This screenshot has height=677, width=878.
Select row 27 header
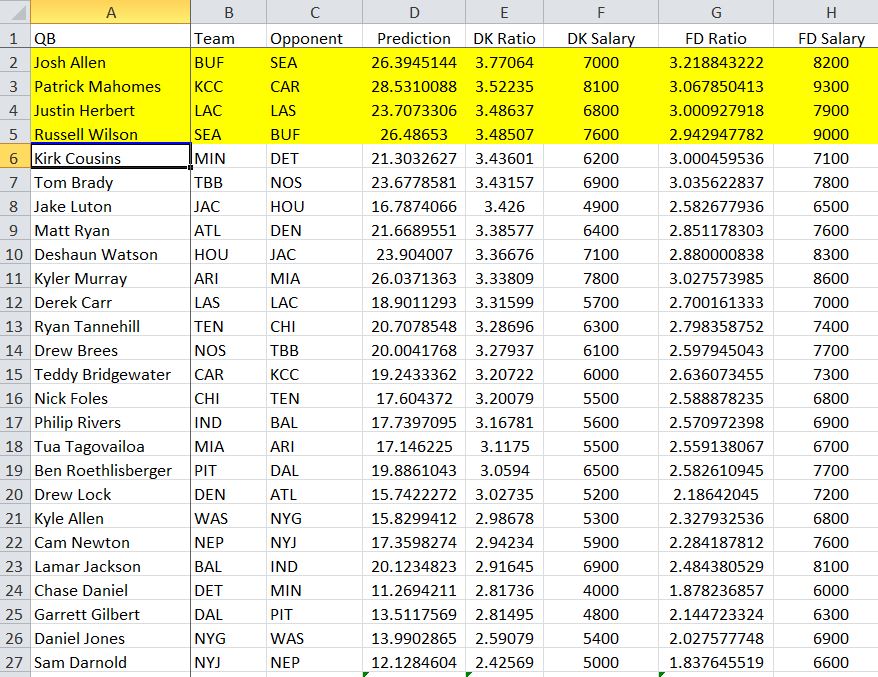coord(15,662)
